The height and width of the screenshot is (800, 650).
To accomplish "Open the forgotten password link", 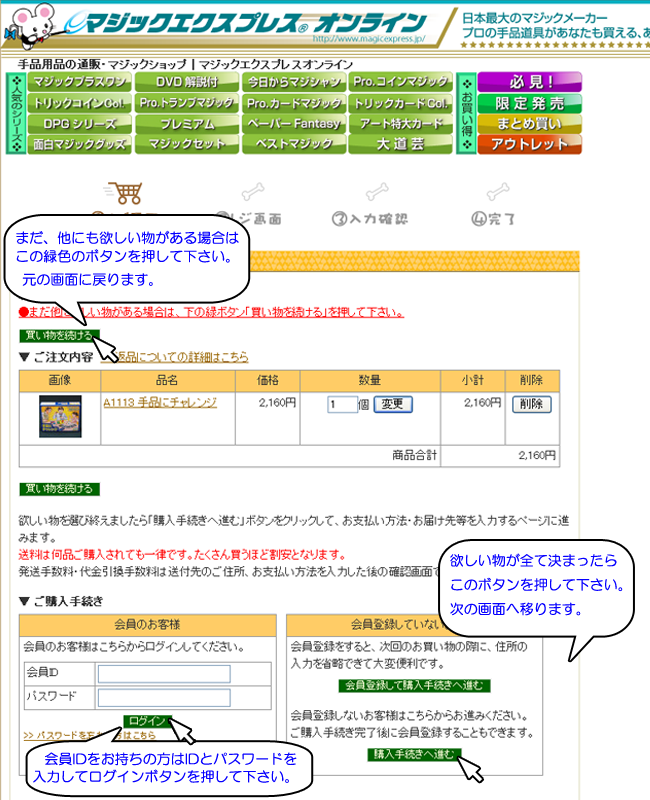I will pos(89,735).
